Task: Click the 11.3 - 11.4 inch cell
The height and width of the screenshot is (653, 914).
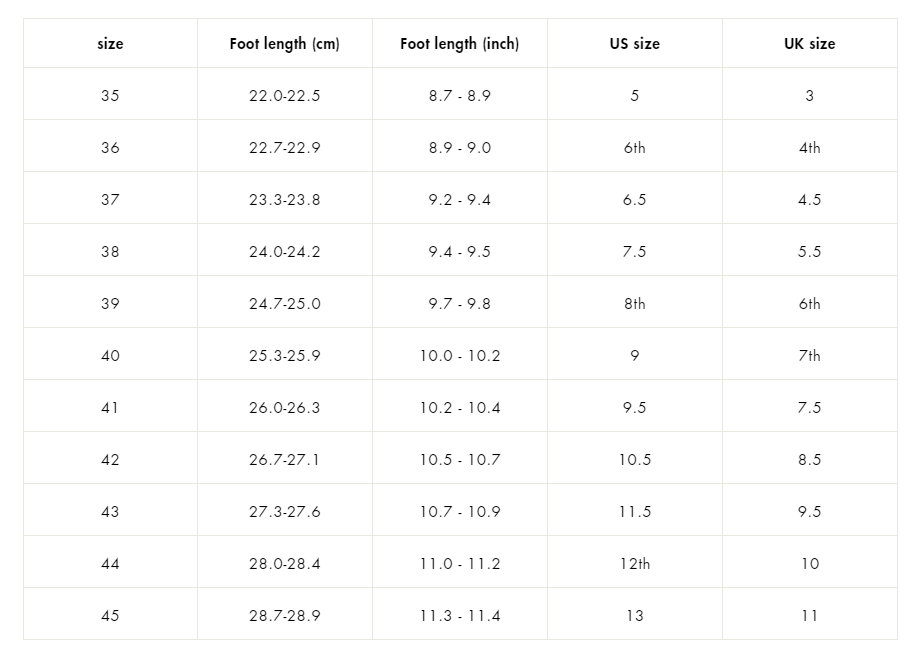Action: click(459, 616)
